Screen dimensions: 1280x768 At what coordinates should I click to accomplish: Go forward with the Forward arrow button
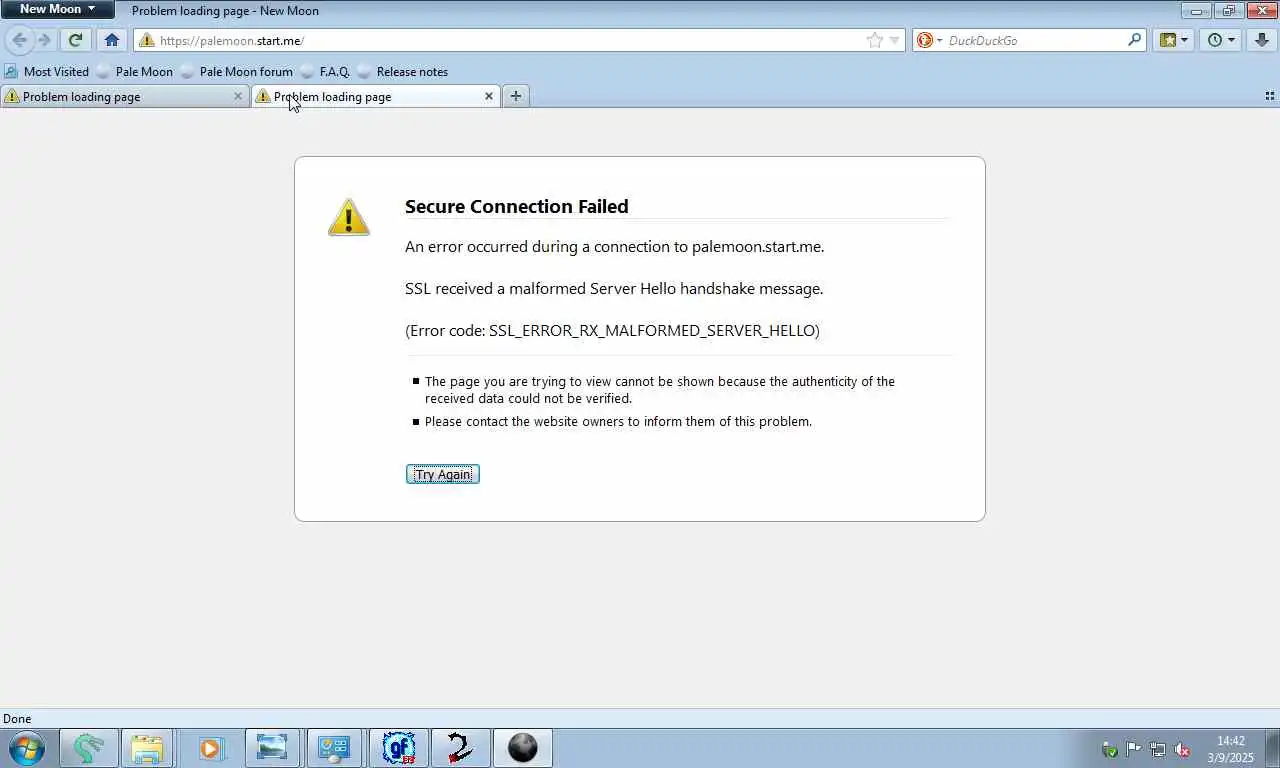click(44, 40)
